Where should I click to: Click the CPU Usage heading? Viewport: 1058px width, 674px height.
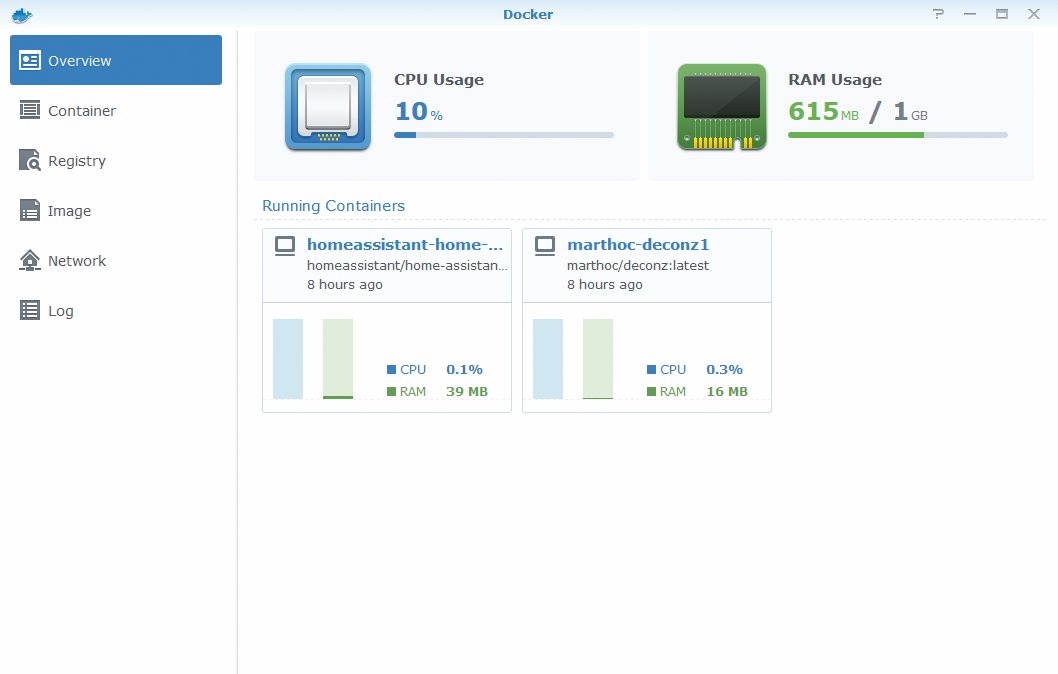pyautogui.click(x=439, y=80)
